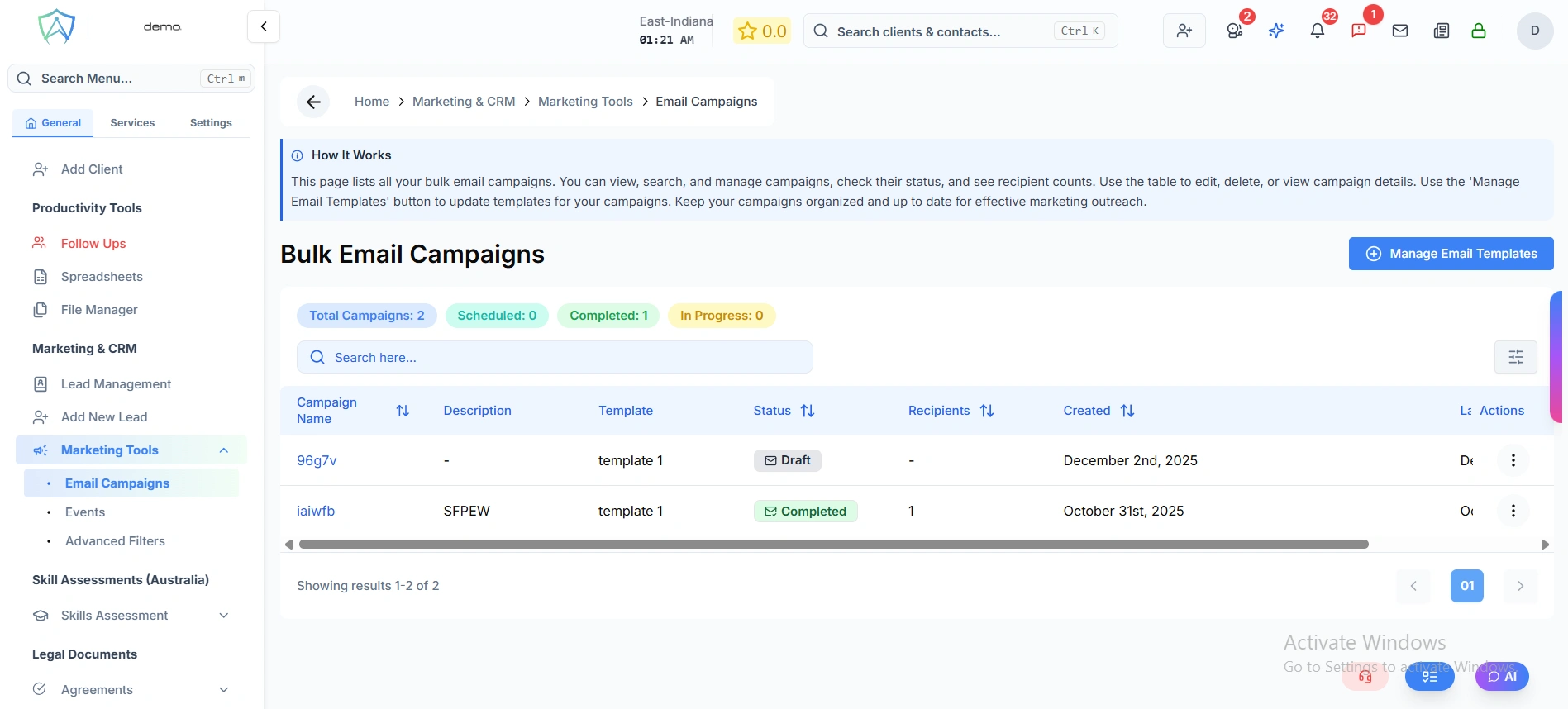Click the star rating 0.0 badge
1568x709 pixels.
click(762, 31)
